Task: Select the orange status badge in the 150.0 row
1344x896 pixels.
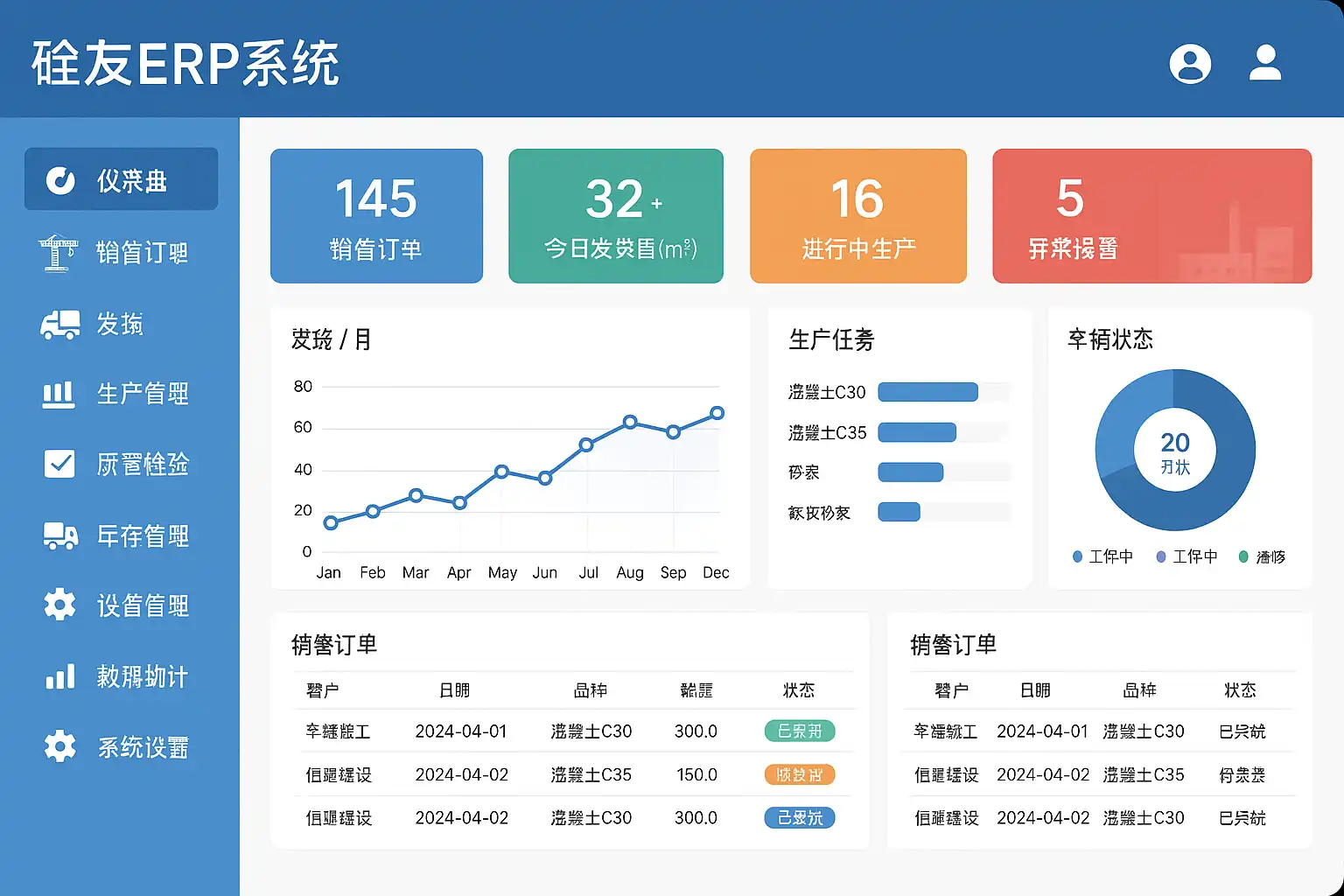Action: (x=800, y=774)
